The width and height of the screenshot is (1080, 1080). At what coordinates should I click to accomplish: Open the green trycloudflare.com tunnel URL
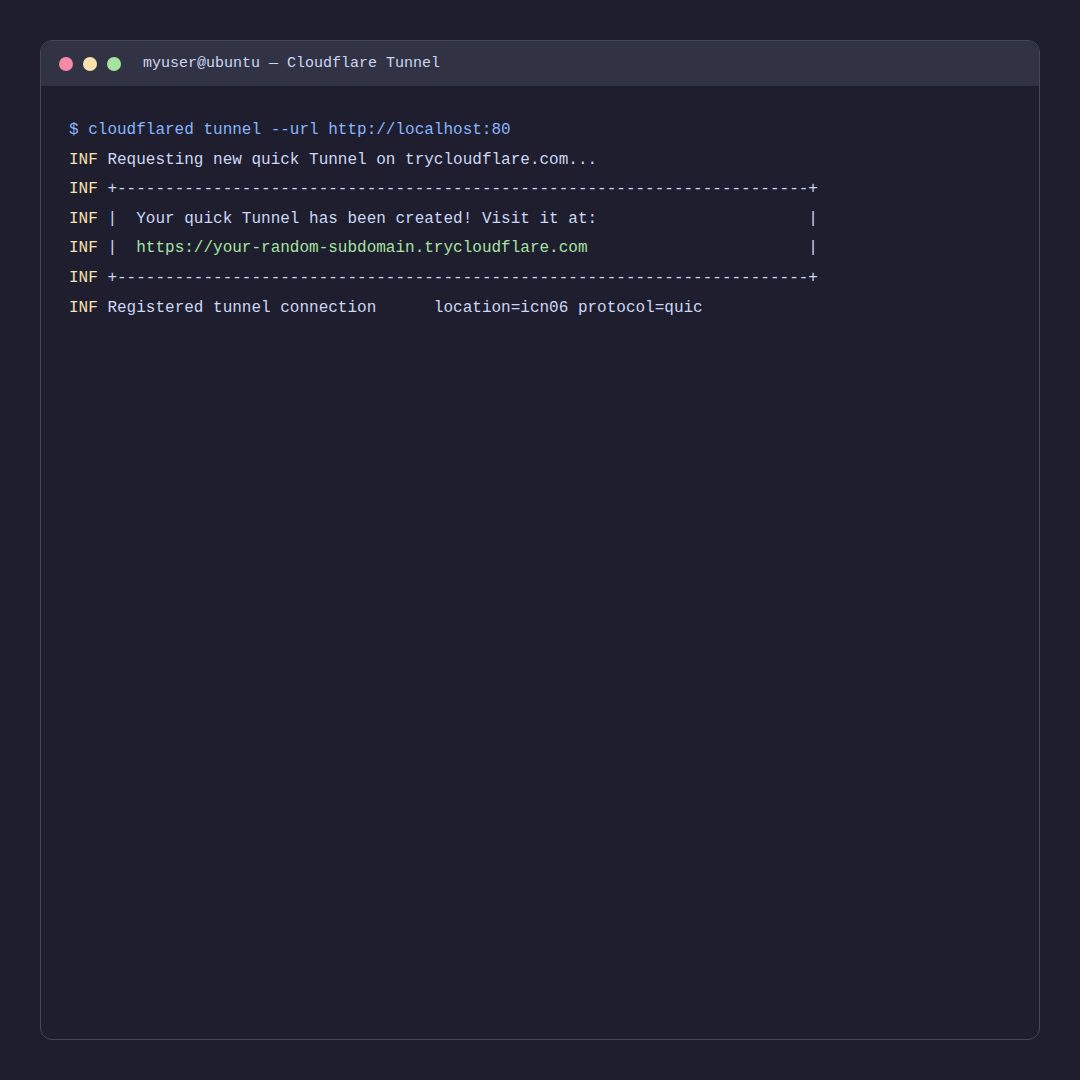click(x=362, y=247)
